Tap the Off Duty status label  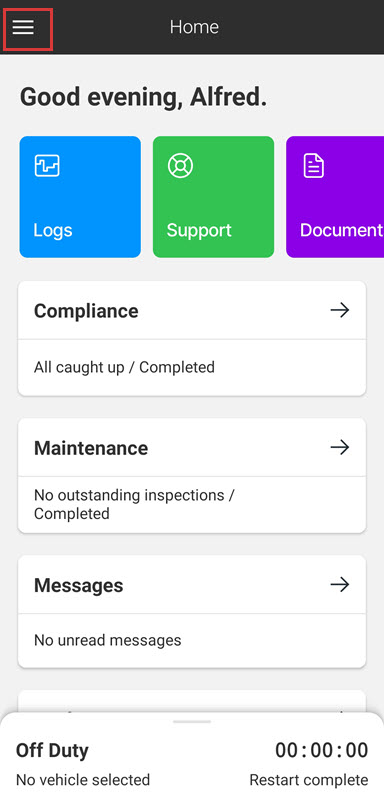coord(52,750)
